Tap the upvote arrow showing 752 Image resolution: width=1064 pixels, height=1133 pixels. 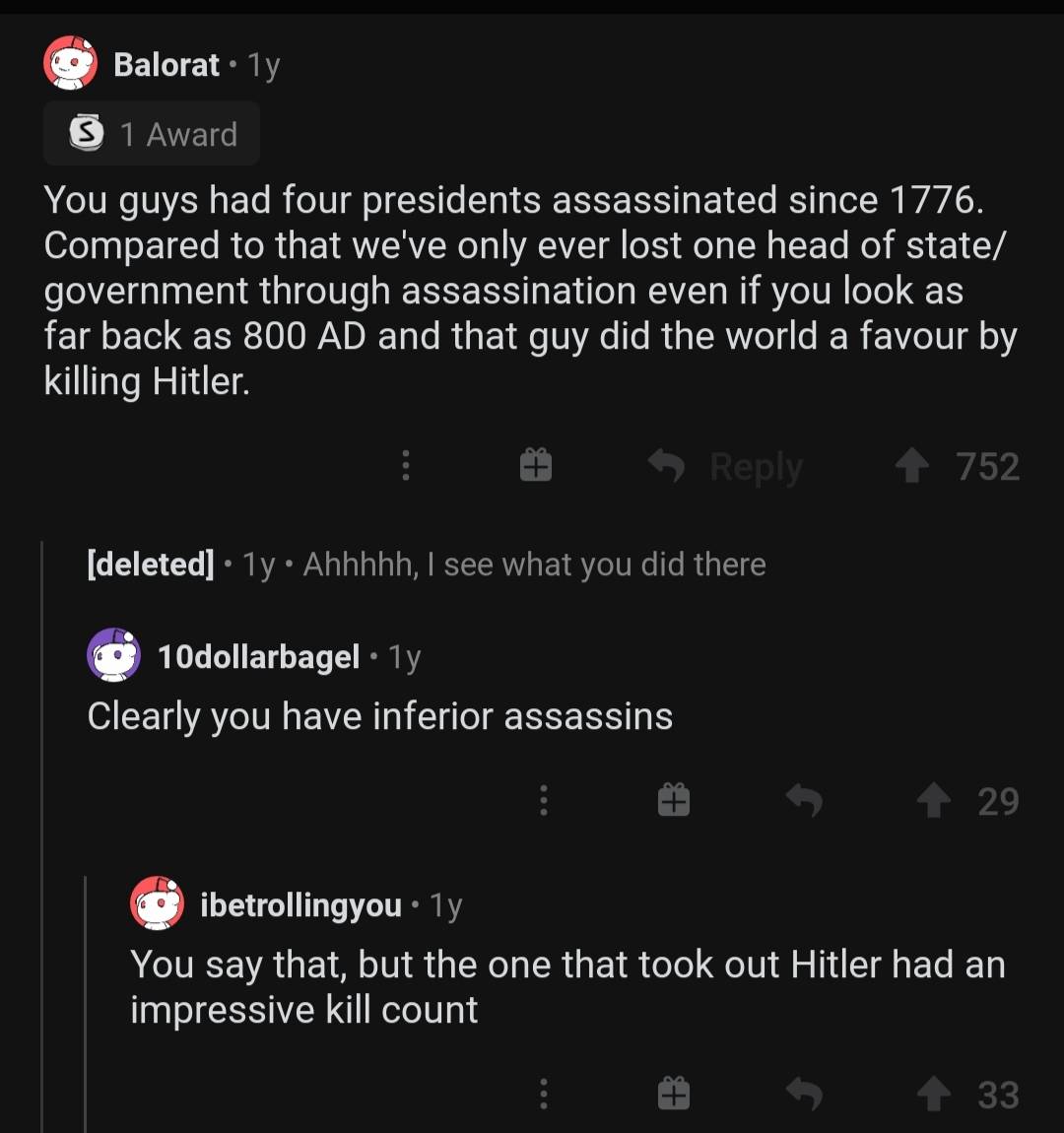pyautogui.click(x=911, y=466)
